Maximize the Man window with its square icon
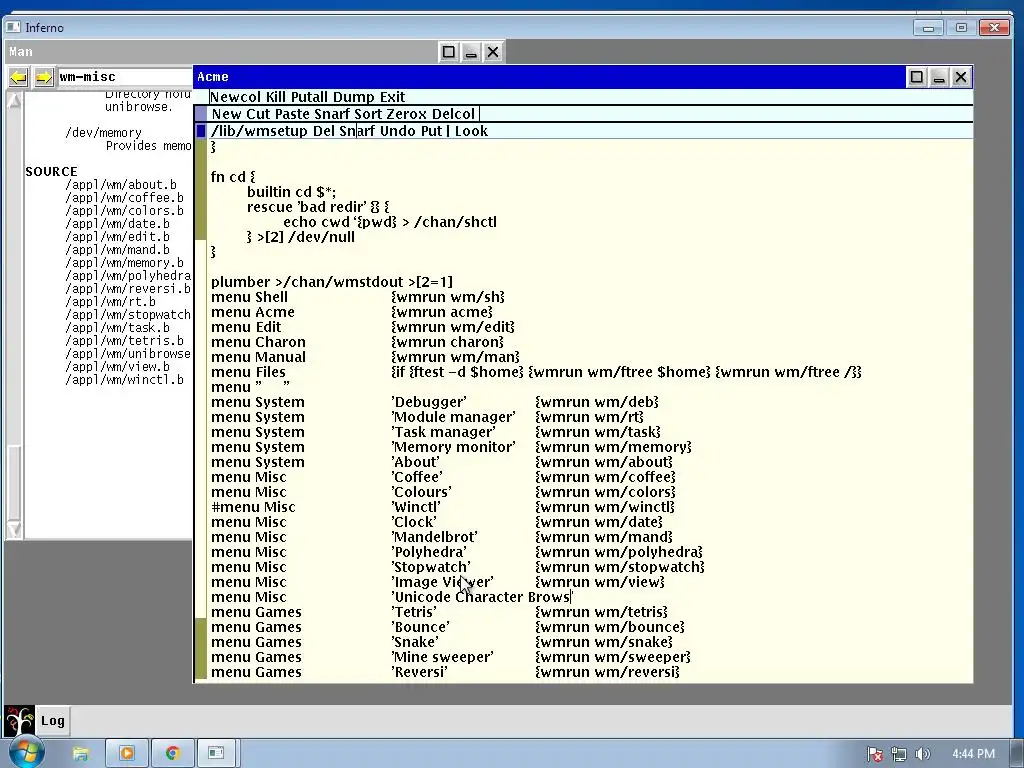 [x=449, y=52]
